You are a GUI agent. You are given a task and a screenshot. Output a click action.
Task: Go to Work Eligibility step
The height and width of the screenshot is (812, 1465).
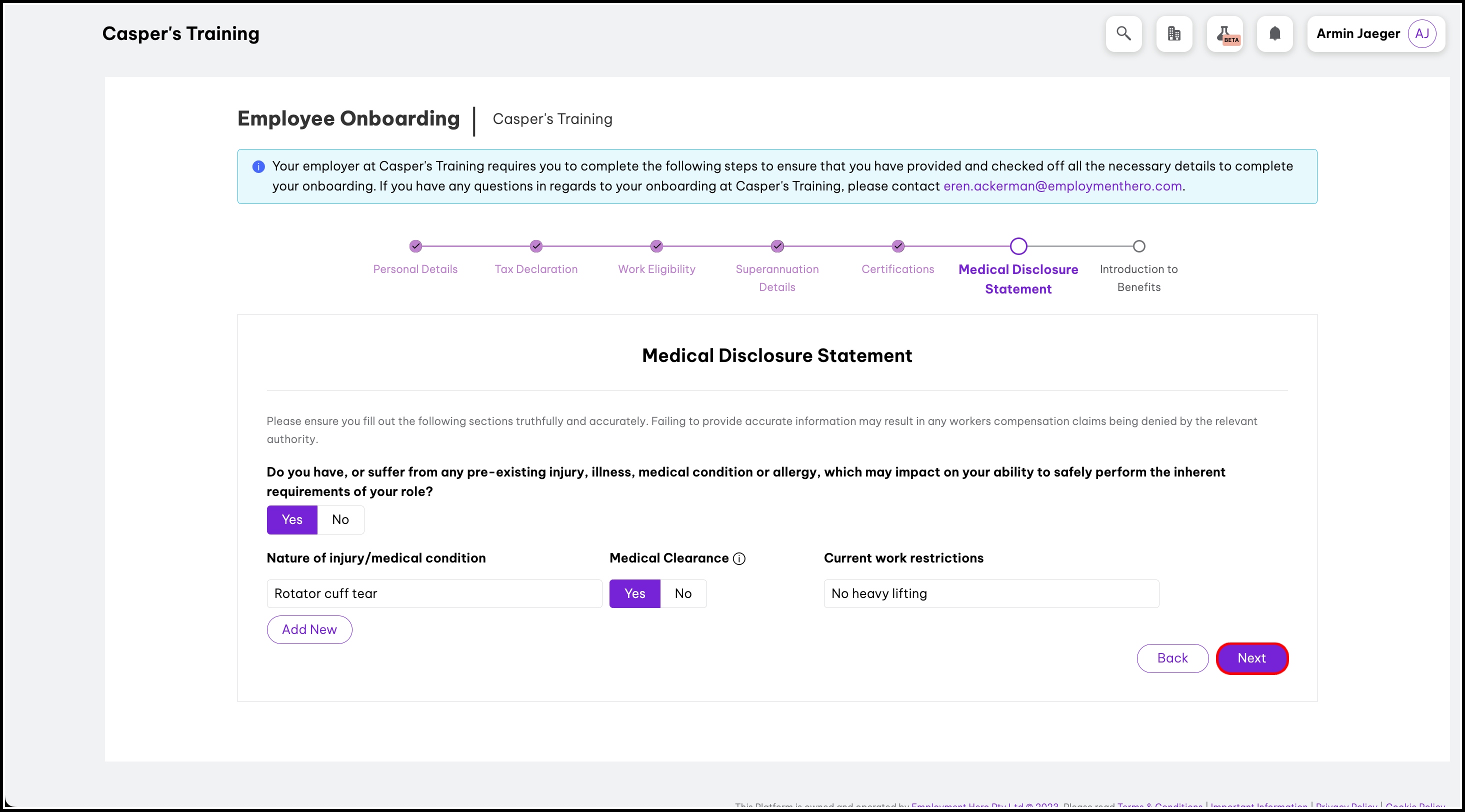click(x=656, y=269)
